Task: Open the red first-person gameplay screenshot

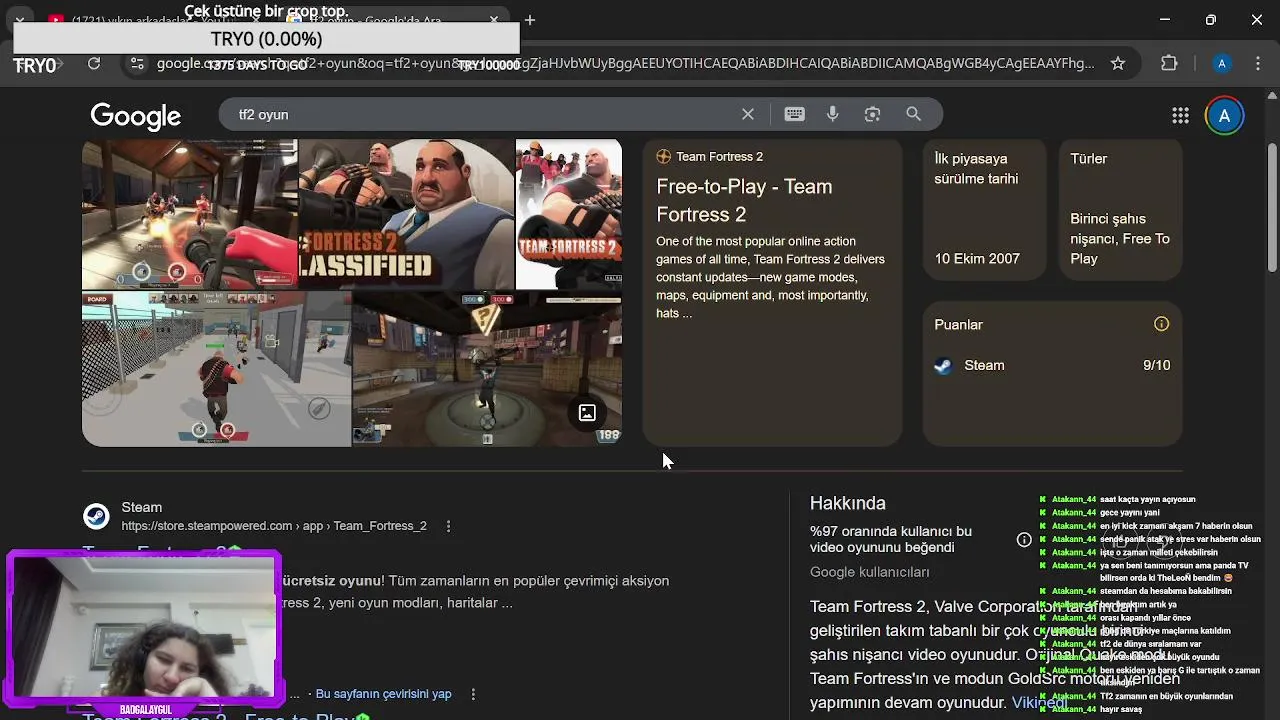Action: [189, 214]
